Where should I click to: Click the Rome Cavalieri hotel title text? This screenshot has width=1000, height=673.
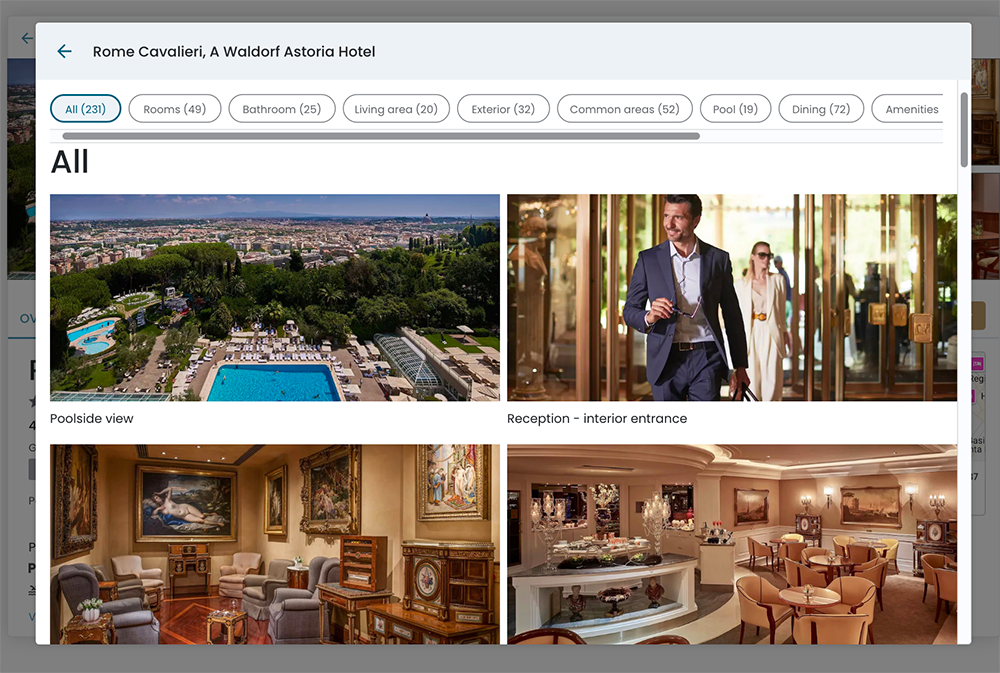(x=234, y=51)
